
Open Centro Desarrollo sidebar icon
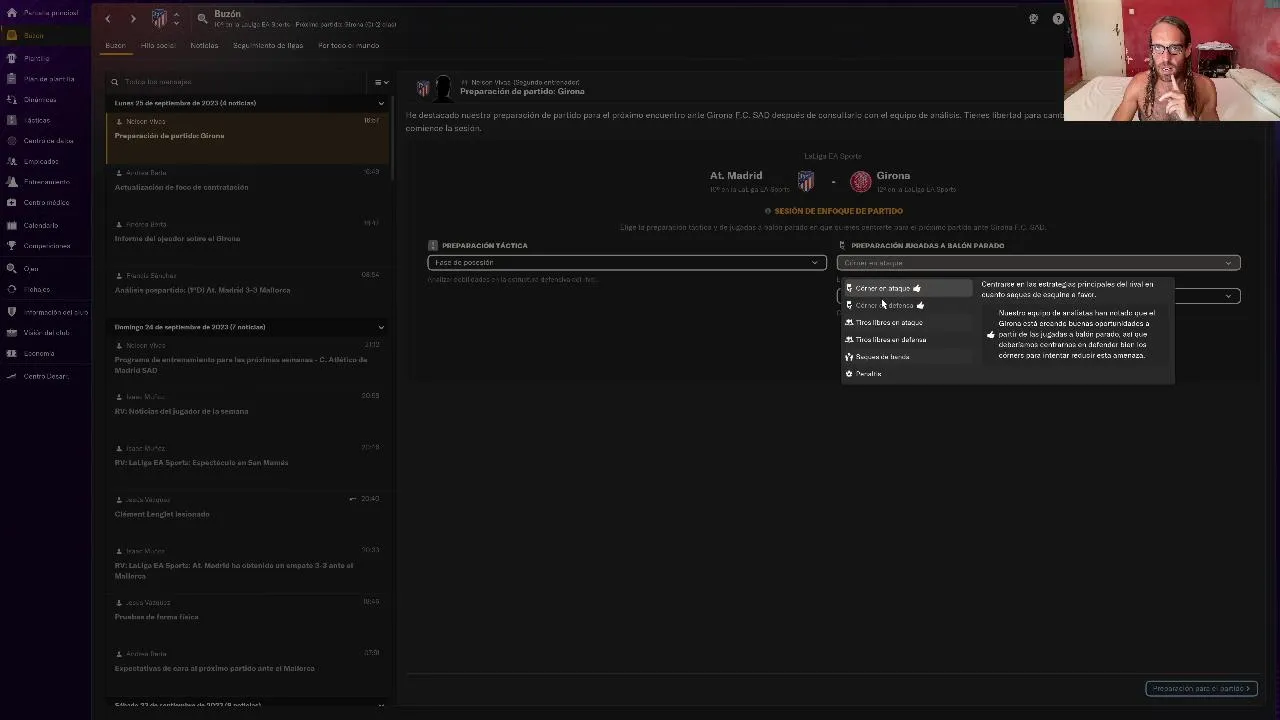[x=11, y=376]
